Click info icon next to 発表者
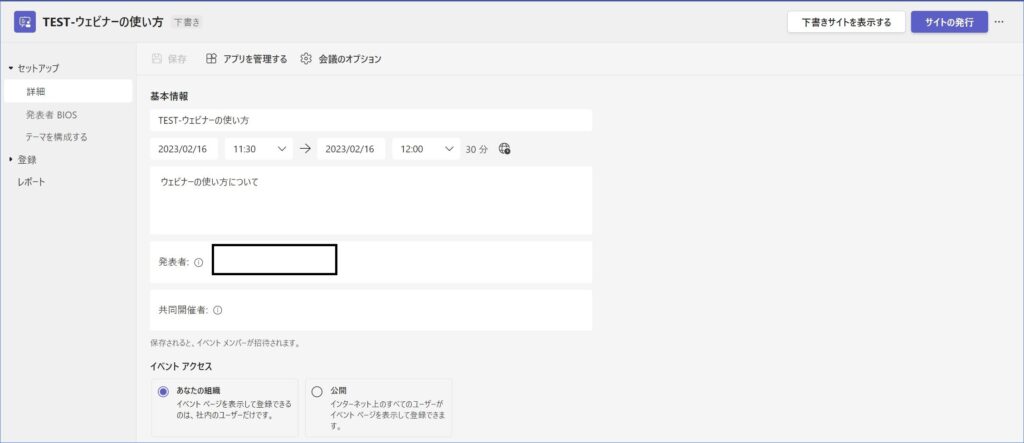Image resolution: width=1024 pixels, height=443 pixels. (x=198, y=262)
